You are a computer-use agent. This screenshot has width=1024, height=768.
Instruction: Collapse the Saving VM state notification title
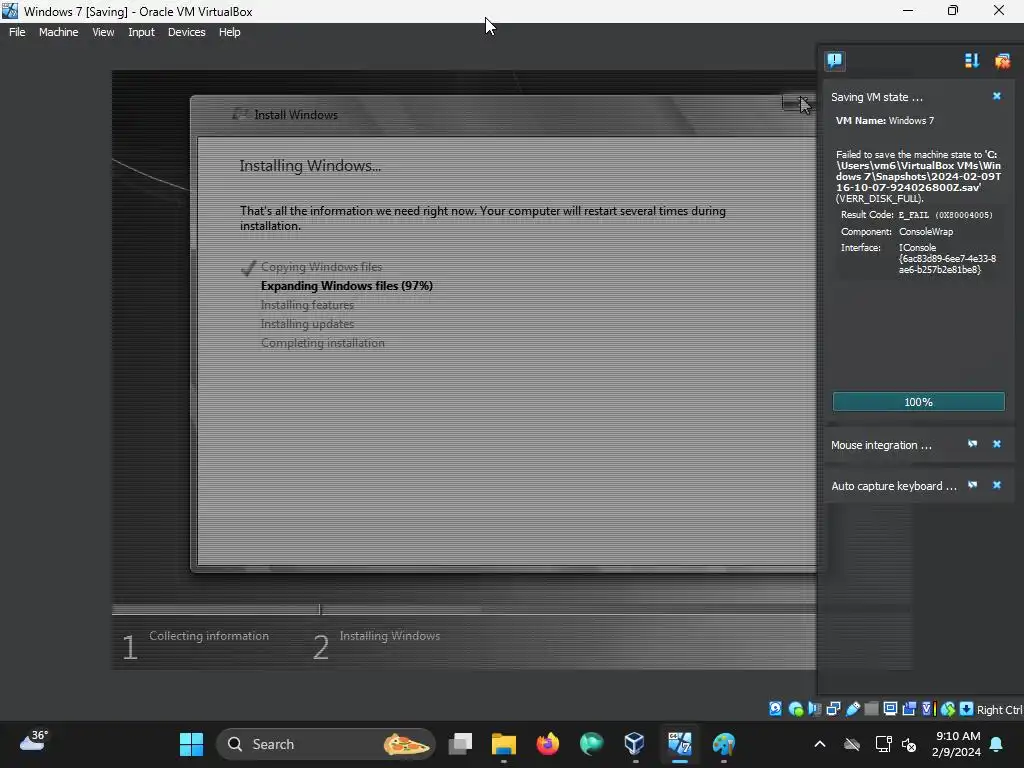(x=876, y=97)
